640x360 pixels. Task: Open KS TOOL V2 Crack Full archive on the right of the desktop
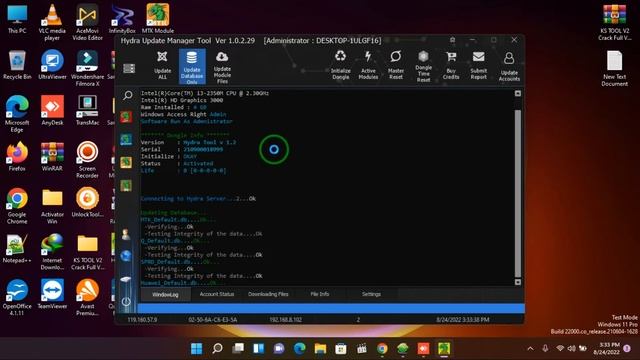(614, 22)
